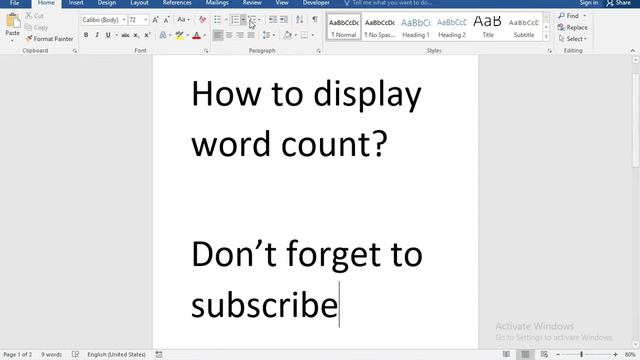
Task: Switch to Read Mode view
Action: (x=506, y=354)
